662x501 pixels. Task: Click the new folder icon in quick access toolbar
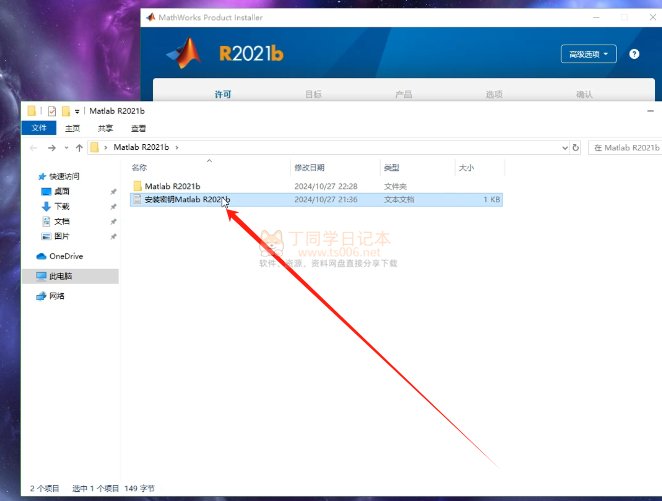click(x=65, y=111)
